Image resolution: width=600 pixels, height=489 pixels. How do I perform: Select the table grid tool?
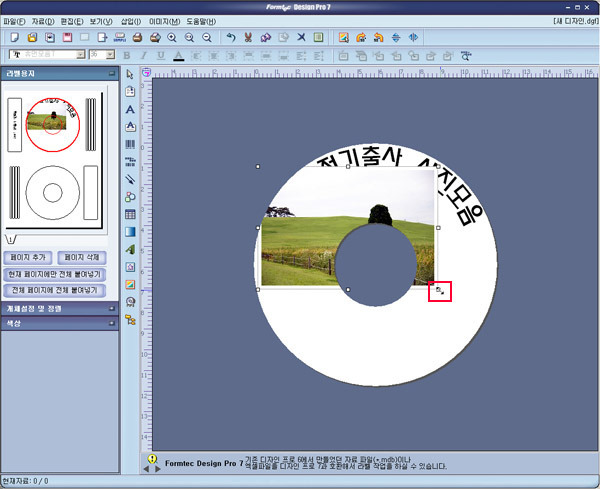131,214
